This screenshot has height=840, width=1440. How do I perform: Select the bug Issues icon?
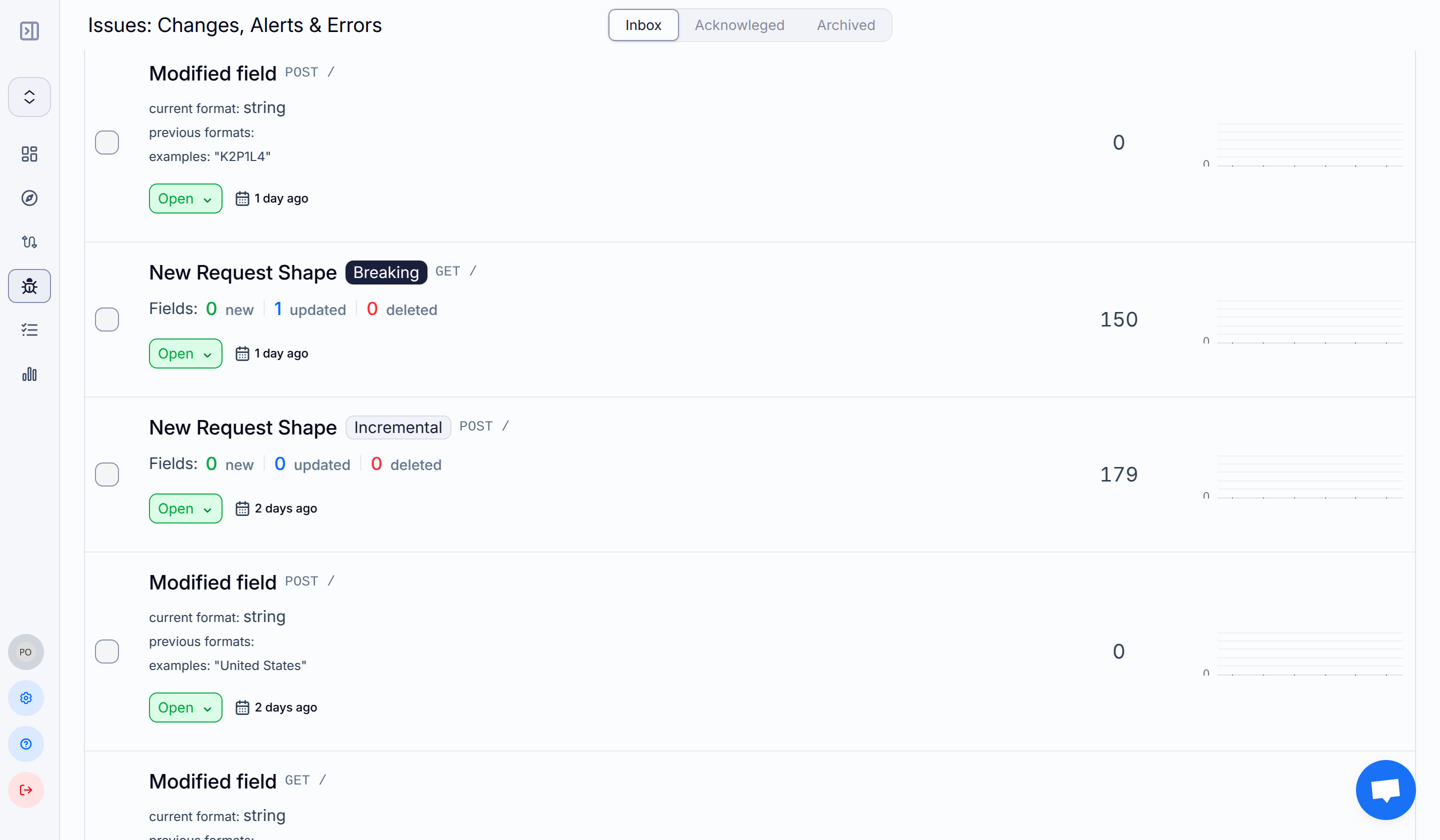coord(29,285)
